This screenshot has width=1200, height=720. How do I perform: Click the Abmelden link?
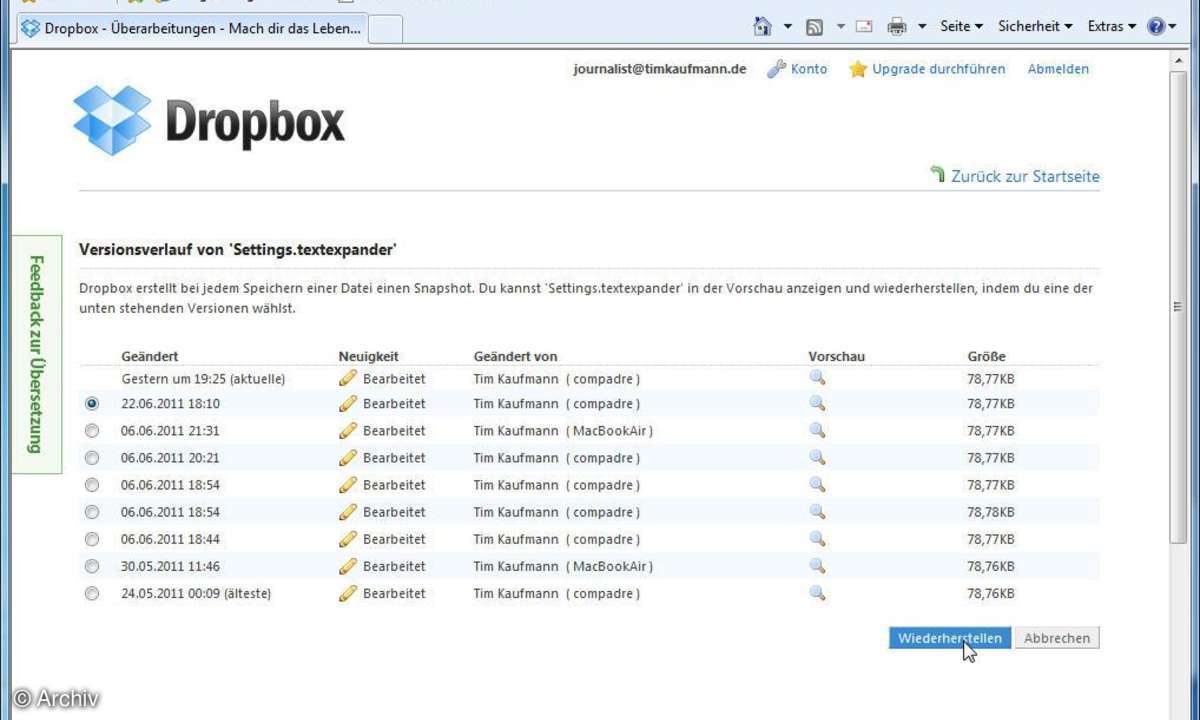pos(1058,69)
